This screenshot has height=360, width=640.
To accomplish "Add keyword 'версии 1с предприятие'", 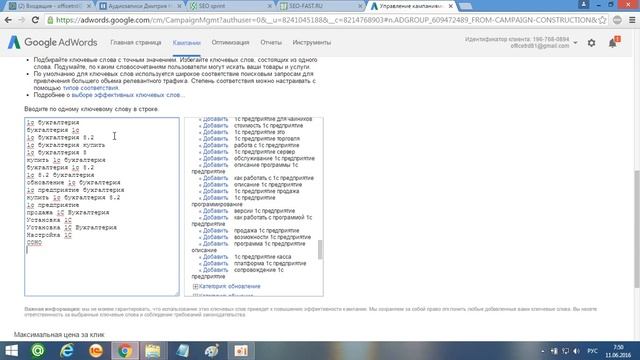I will (x=215, y=211).
